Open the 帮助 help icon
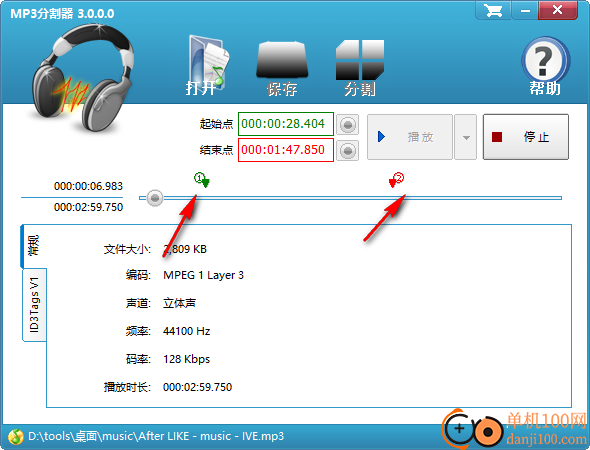This screenshot has height=450, width=590. (545, 66)
